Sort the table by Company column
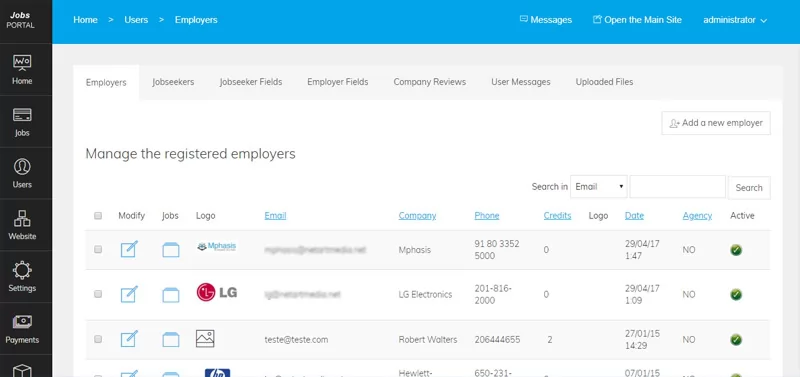Viewport: 800px width, 377px height. pos(417,215)
